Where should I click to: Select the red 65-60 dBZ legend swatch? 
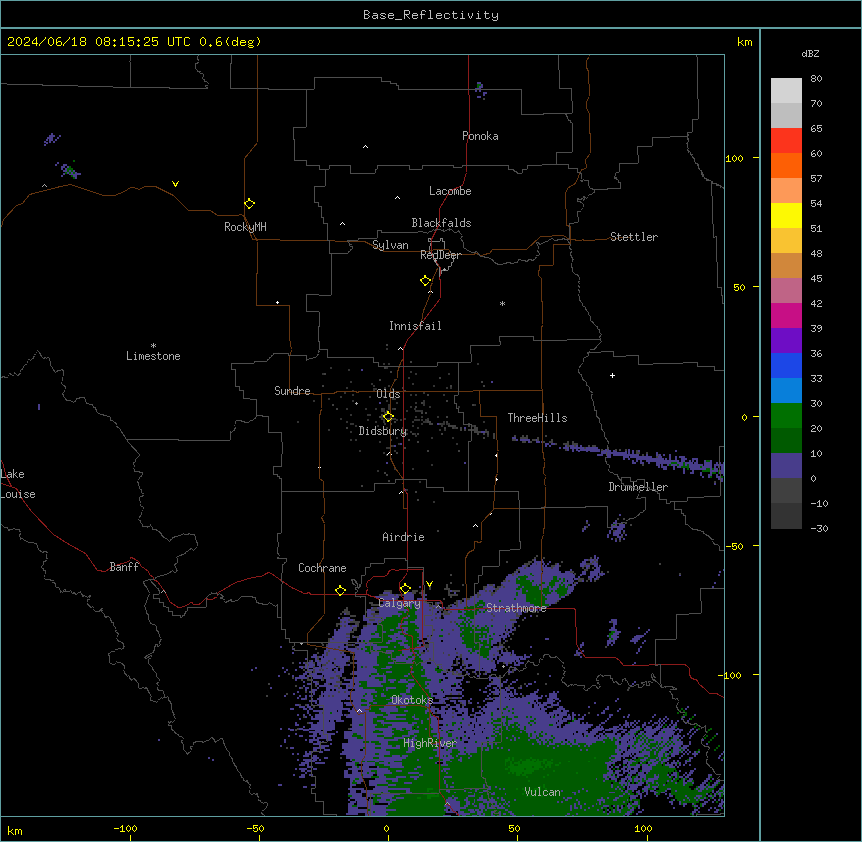(786, 141)
